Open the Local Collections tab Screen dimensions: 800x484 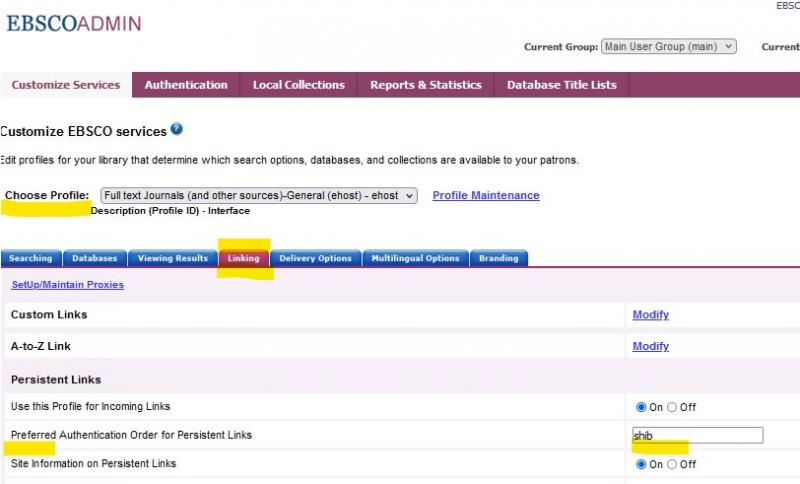[x=299, y=85]
